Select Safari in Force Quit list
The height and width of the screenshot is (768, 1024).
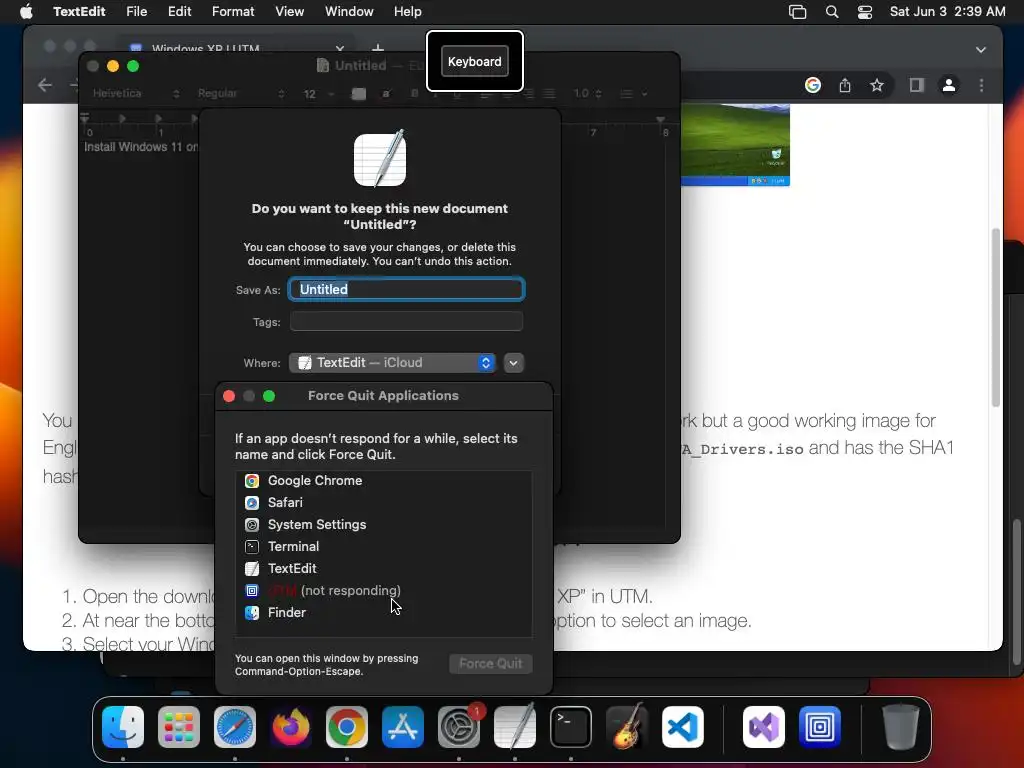click(x=383, y=502)
